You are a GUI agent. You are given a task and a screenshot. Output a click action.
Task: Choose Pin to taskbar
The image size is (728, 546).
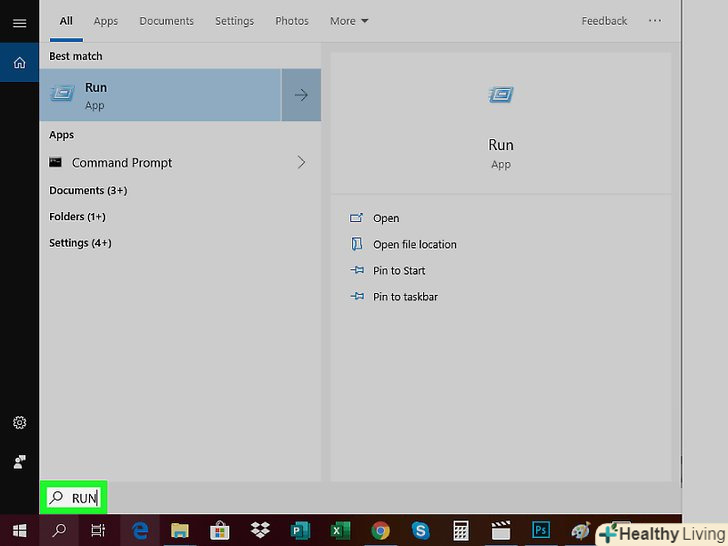[x=405, y=296]
